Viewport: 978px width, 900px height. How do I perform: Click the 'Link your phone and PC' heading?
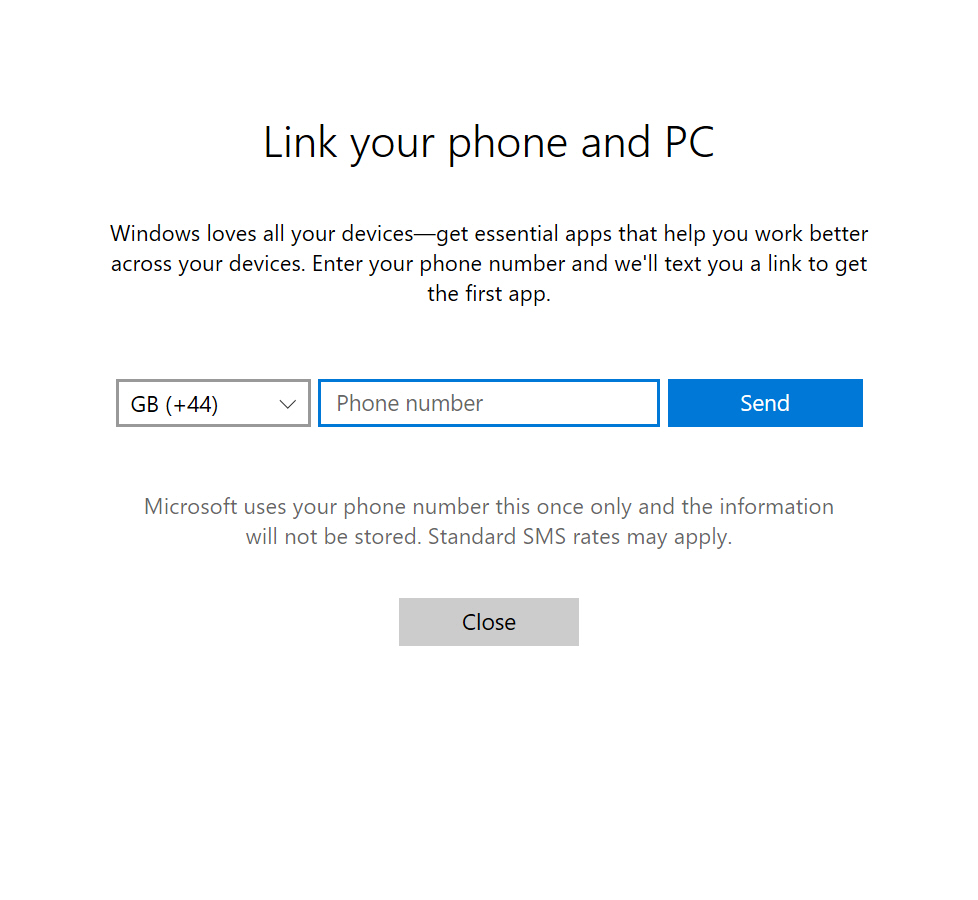[x=489, y=143]
